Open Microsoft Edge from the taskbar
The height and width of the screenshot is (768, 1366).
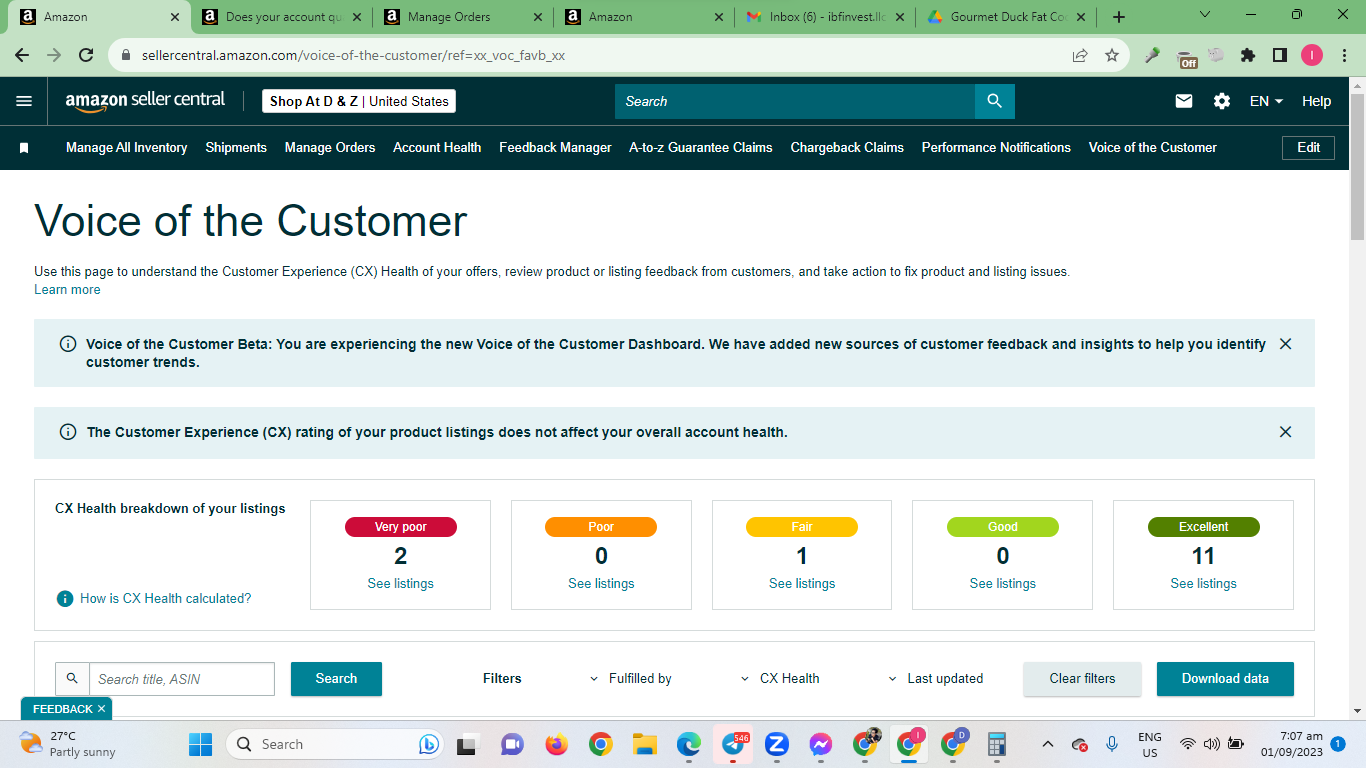(x=688, y=744)
